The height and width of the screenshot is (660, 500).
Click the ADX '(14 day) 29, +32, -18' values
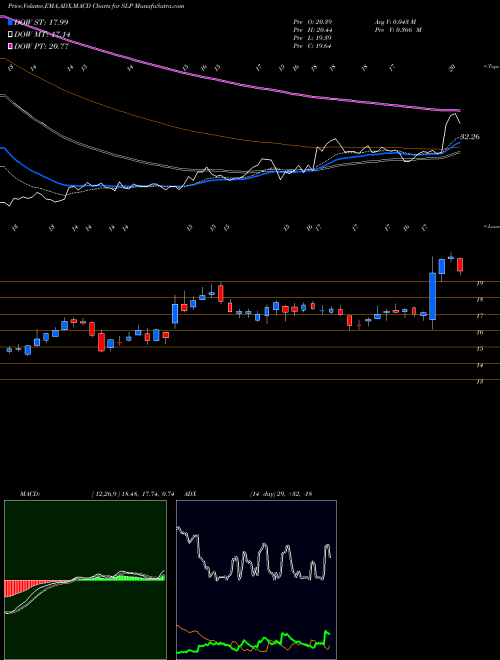[x=280, y=494]
